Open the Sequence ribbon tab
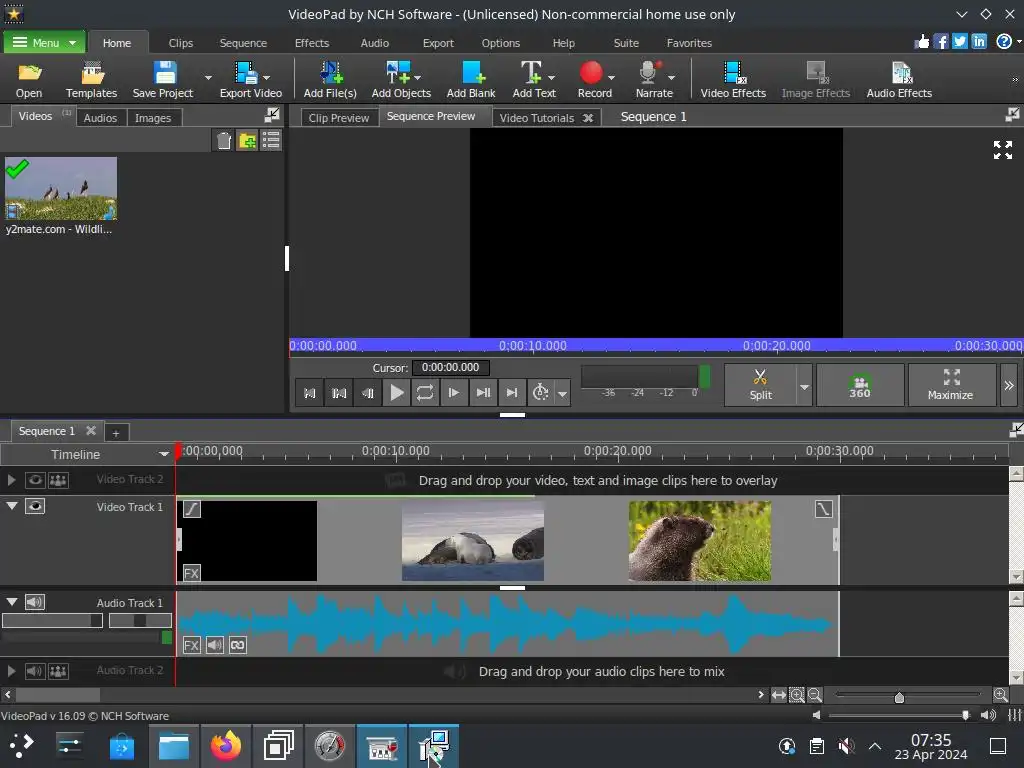 point(243,43)
